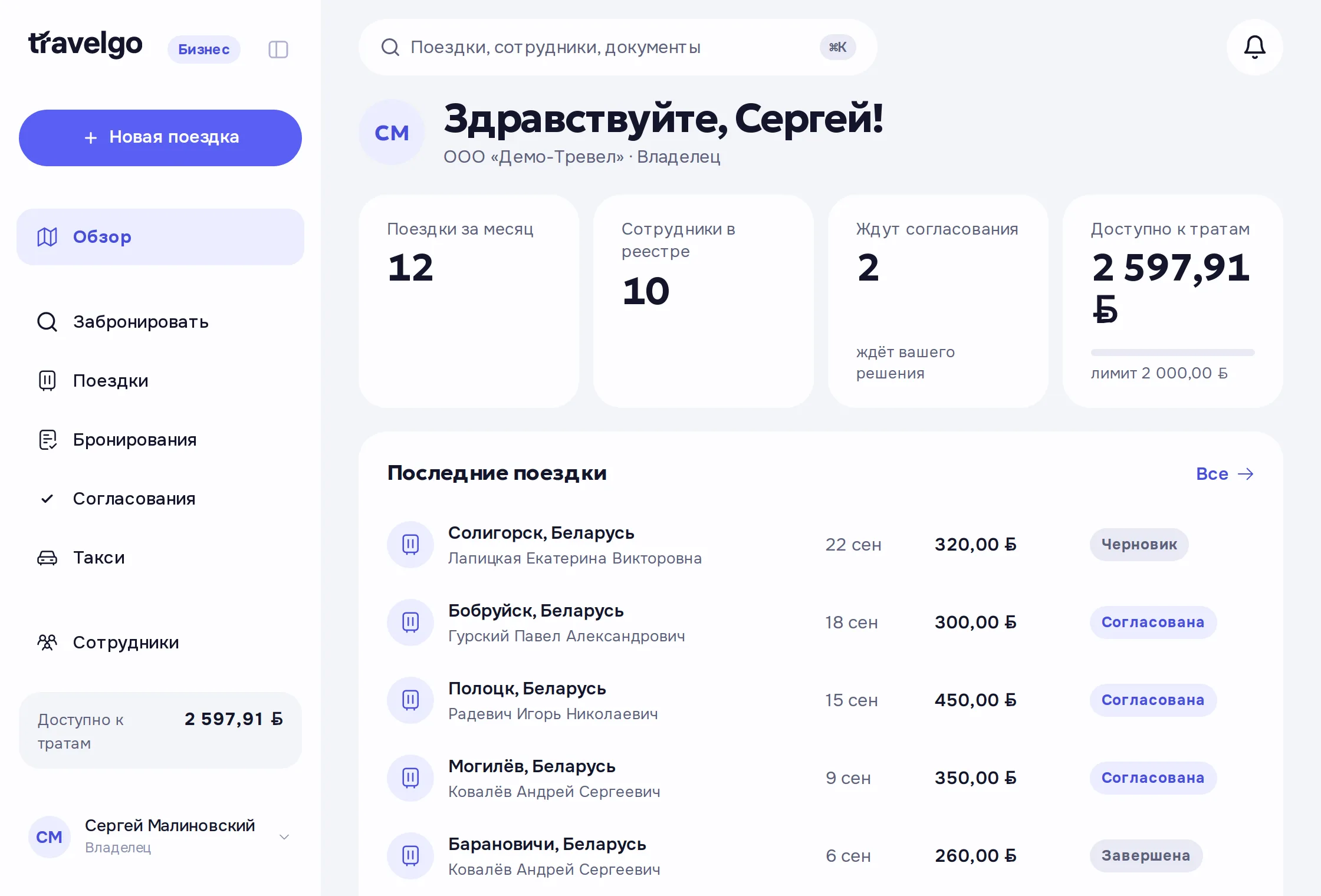Click amount 350,00 of Могилёв trip
Image resolution: width=1321 pixels, height=896 pixels.
click(x=975, y=778)
